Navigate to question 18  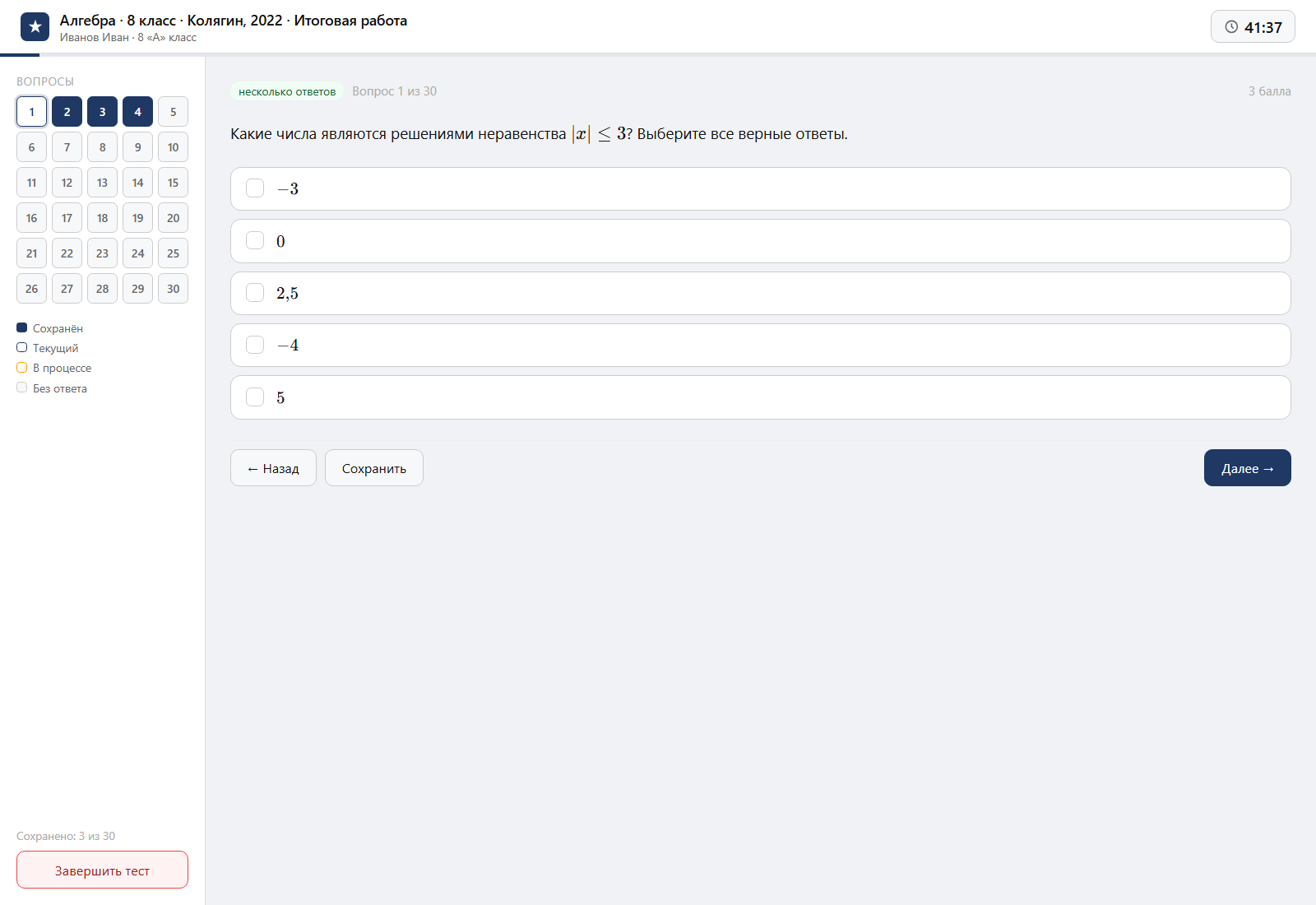(x=102, y=218)
